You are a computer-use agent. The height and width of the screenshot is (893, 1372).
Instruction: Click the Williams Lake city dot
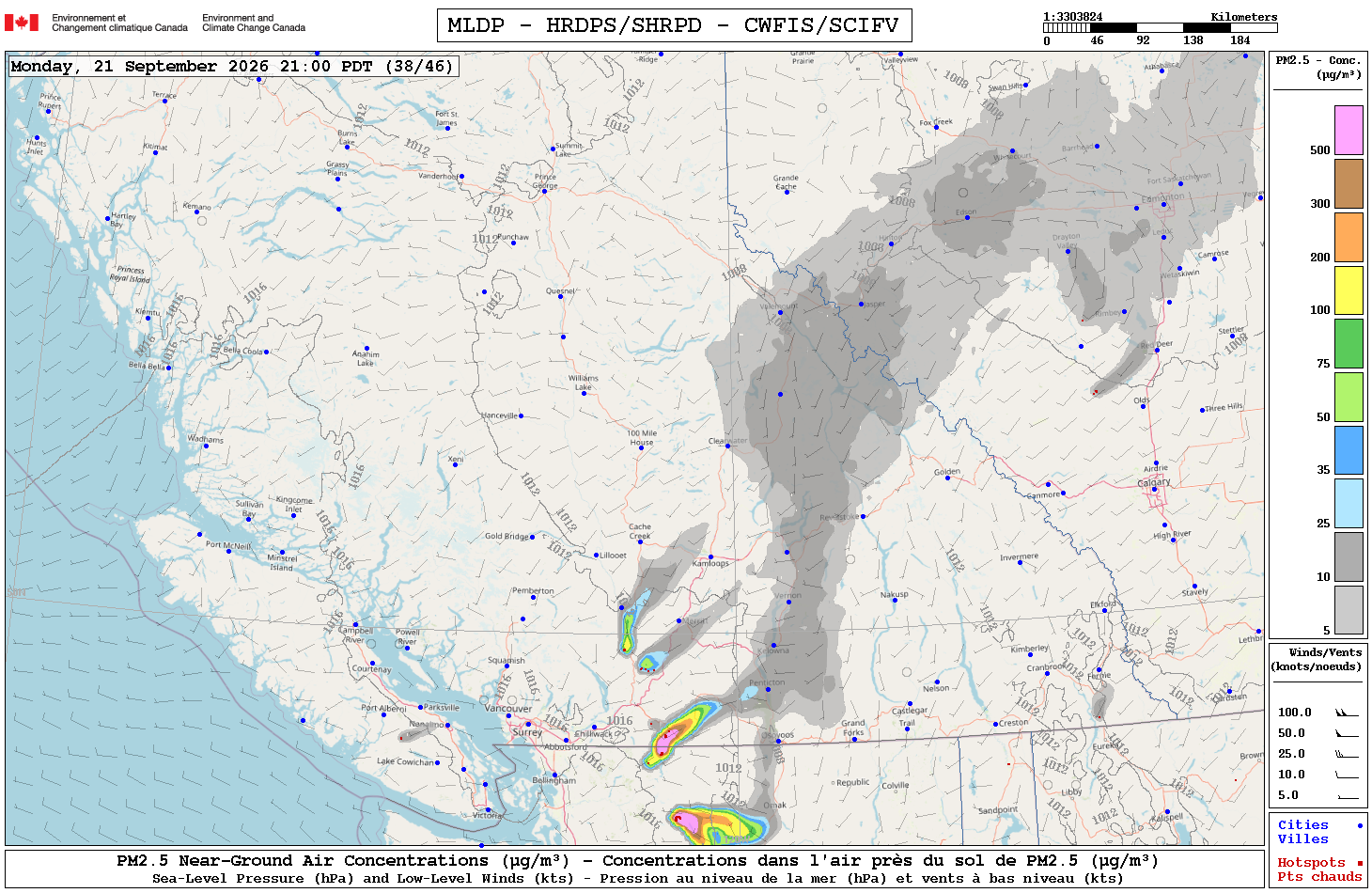click(x=584, y=393)
